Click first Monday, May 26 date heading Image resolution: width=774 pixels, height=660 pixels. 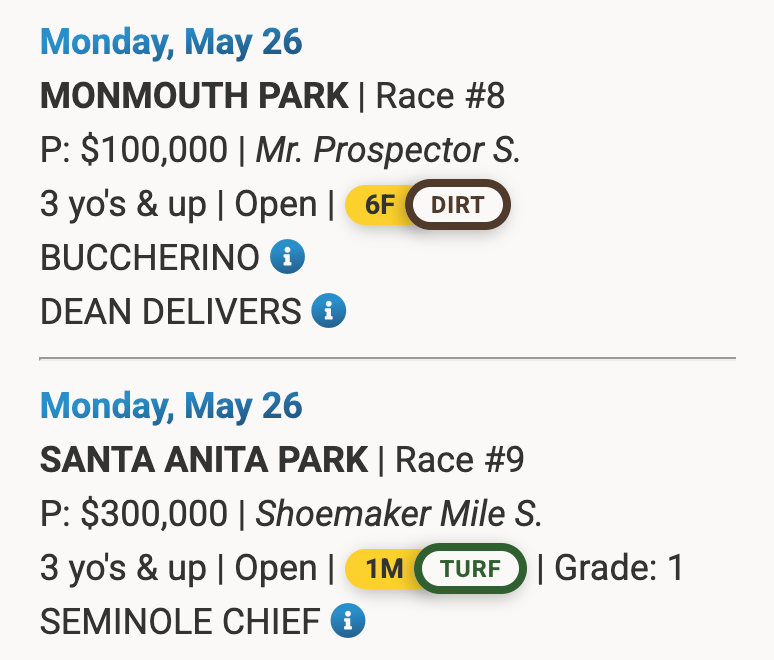(171, 43)
